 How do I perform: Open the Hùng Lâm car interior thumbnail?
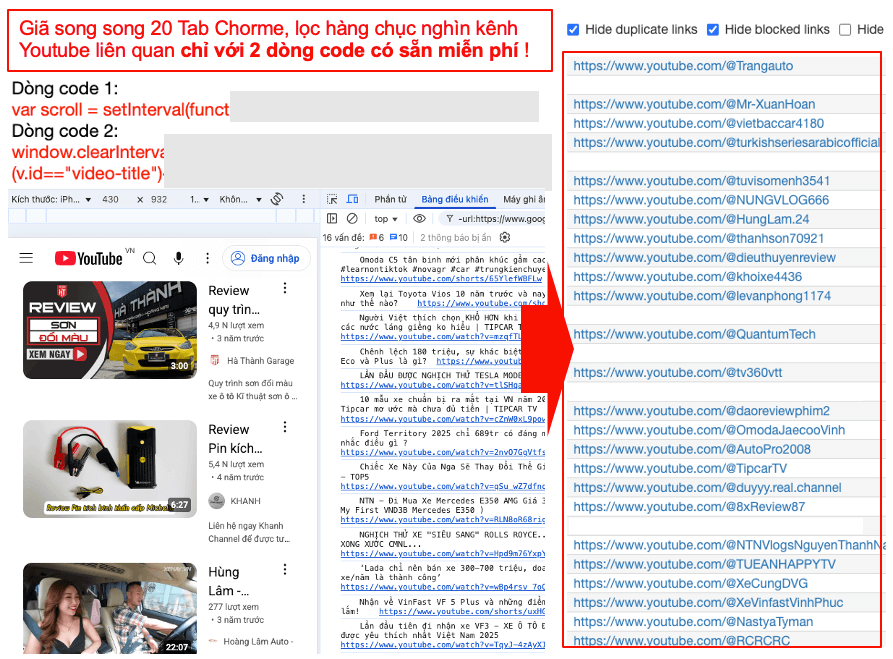(110, 608)
